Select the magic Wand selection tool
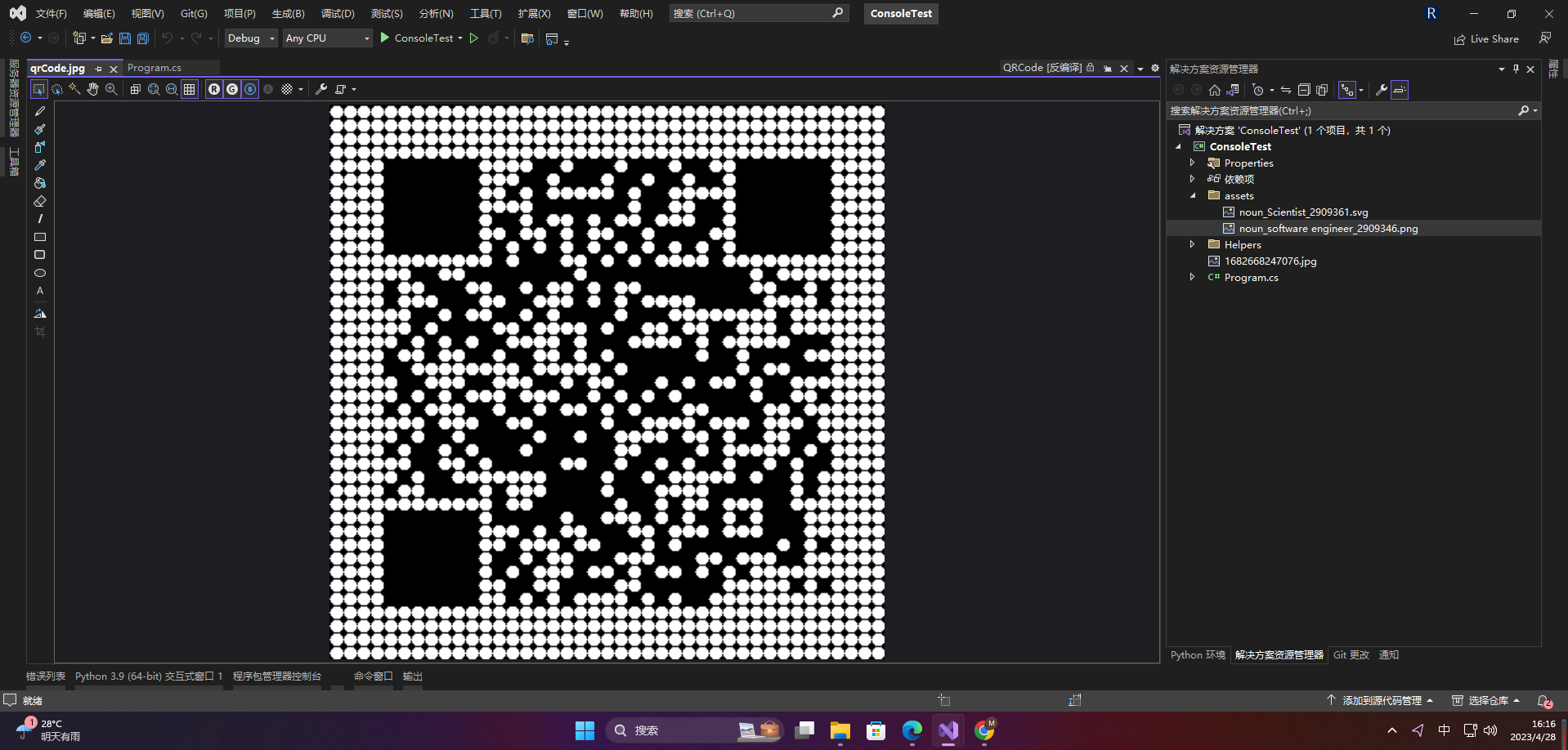The image size is (1568, 750). (74, 89)
